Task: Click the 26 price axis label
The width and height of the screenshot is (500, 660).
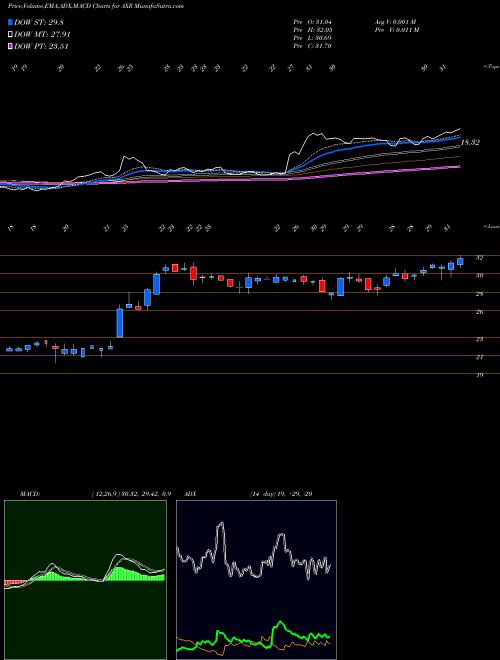Action: point(479,312)
